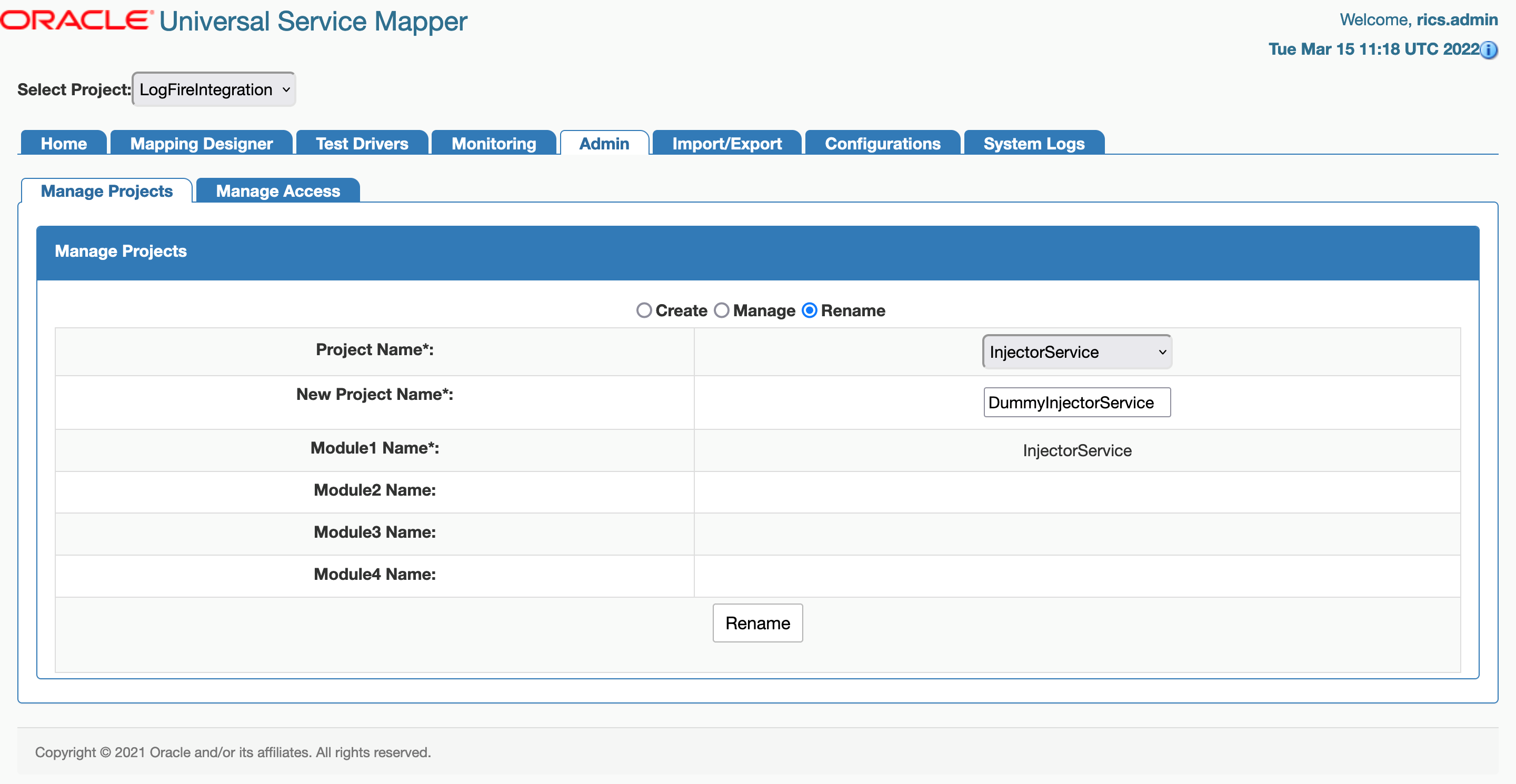The image size is (1516, 784).
Task: Switch to the Manage Access subtab
Action: point(278,191)
